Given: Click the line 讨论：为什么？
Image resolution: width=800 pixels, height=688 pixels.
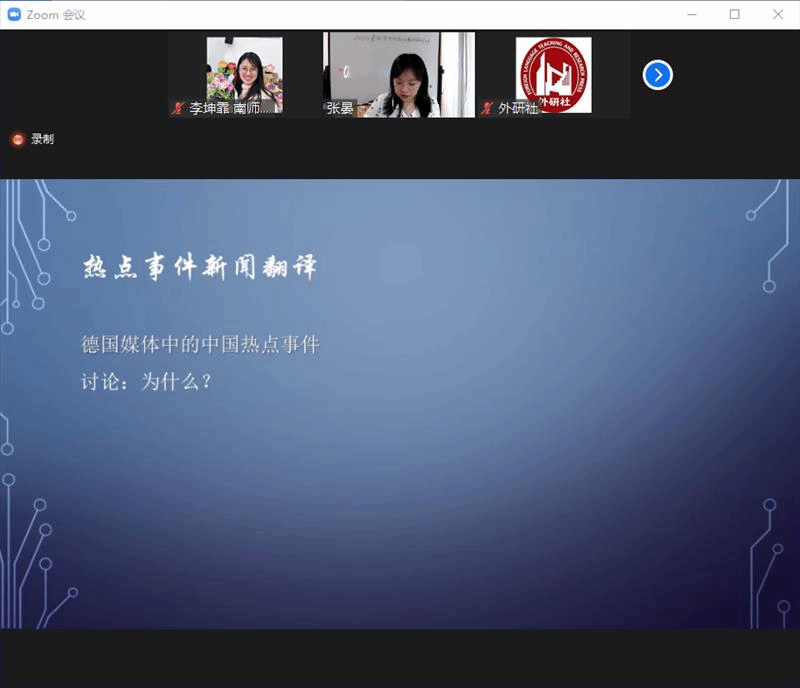Looking at the screenshot, I should 147,381.
